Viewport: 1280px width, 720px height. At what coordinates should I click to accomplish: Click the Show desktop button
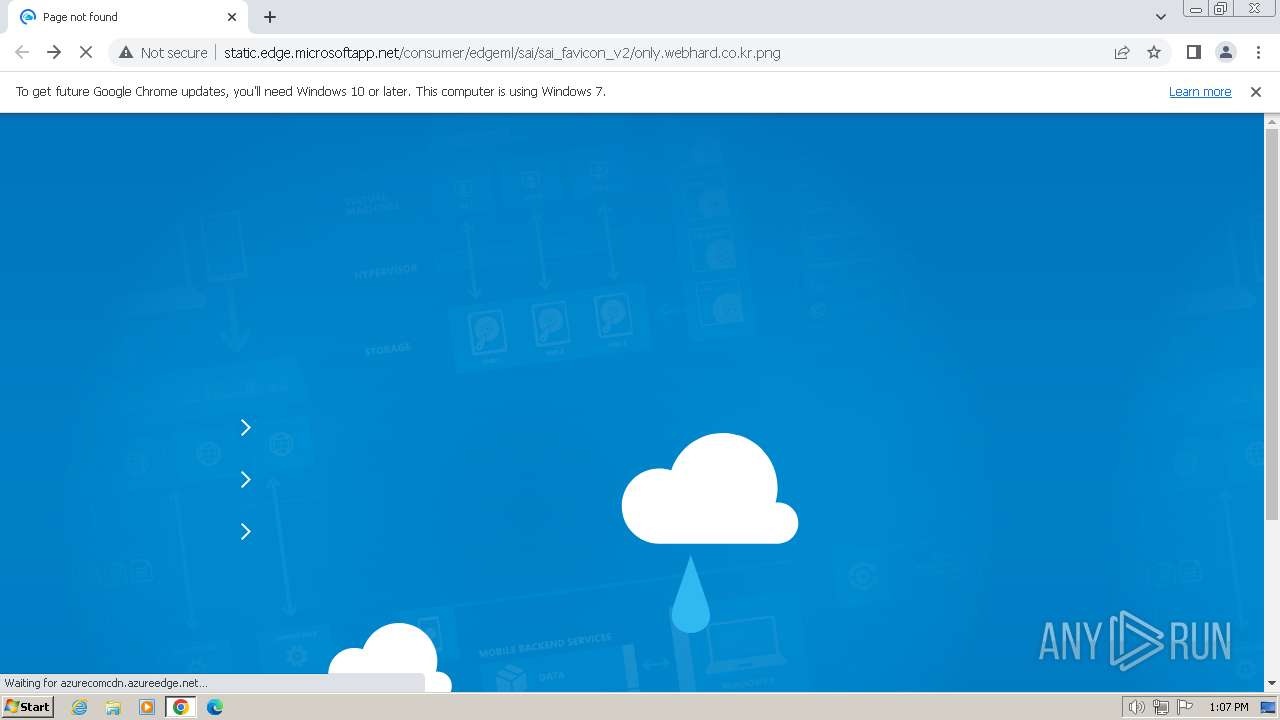tap(1268, 707)
